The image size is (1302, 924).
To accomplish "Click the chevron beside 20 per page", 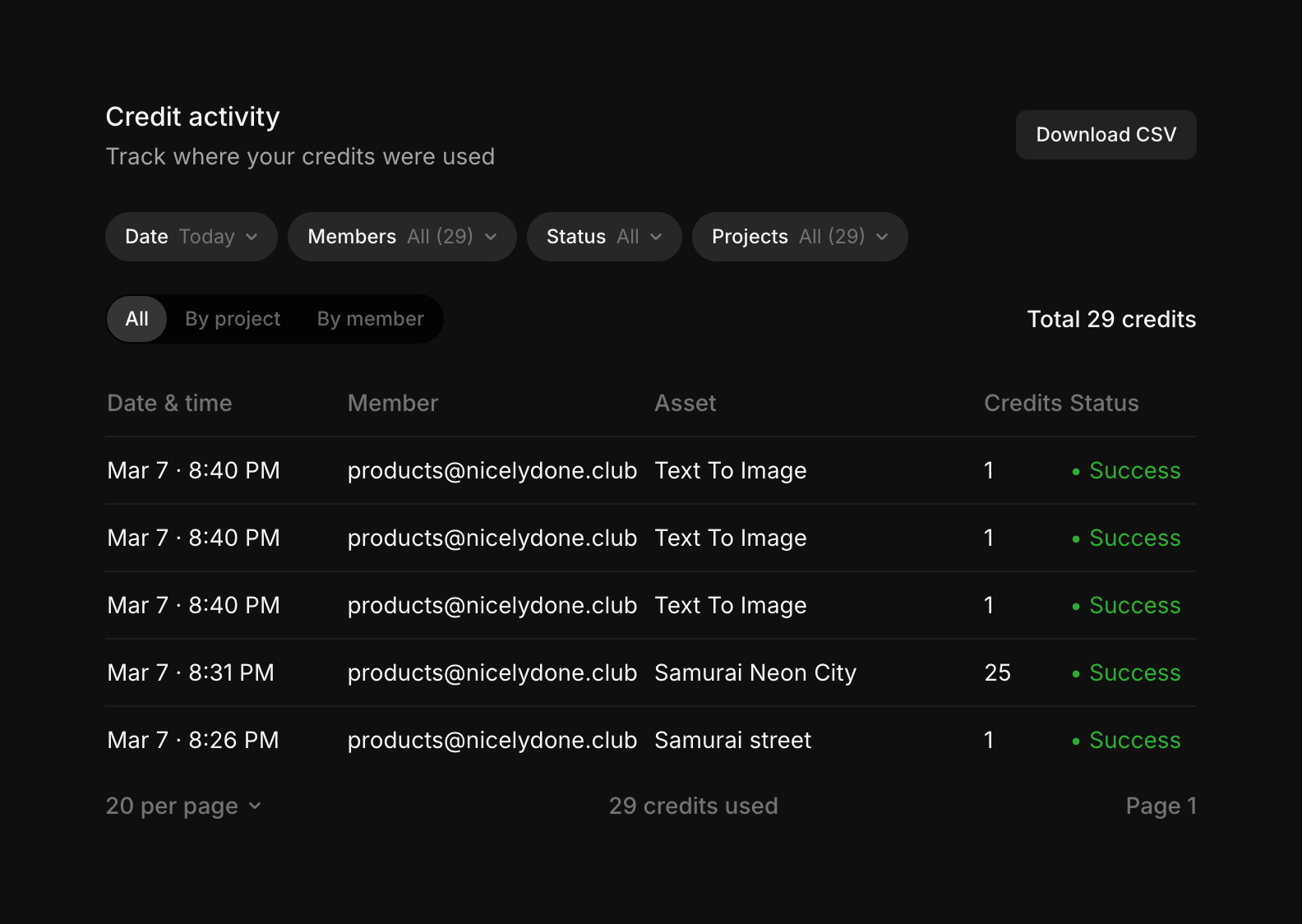I will point(255,806).
